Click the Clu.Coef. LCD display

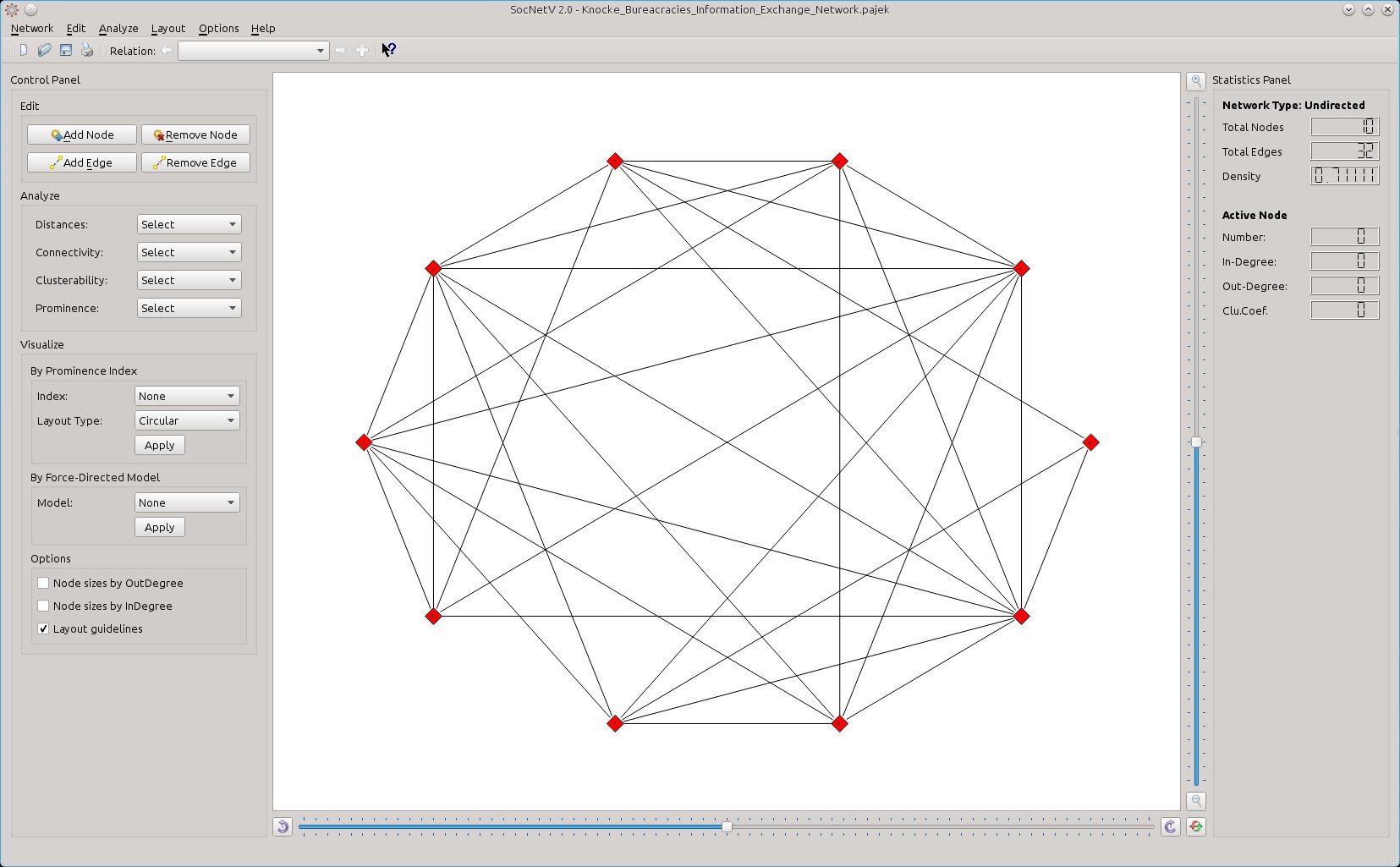pos(1345,310)
